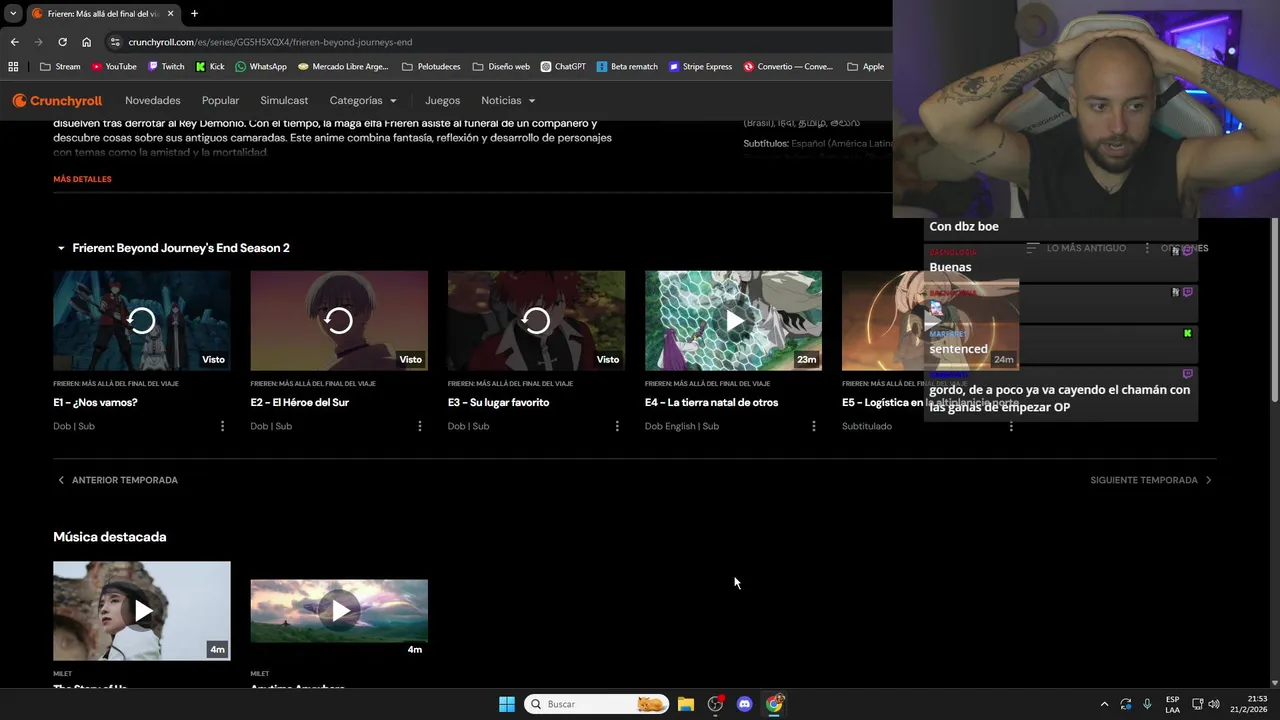This screenshot has height=720, width=1280.
Task: Open the ChatGPT bookmark
Action: coord(563,67)
